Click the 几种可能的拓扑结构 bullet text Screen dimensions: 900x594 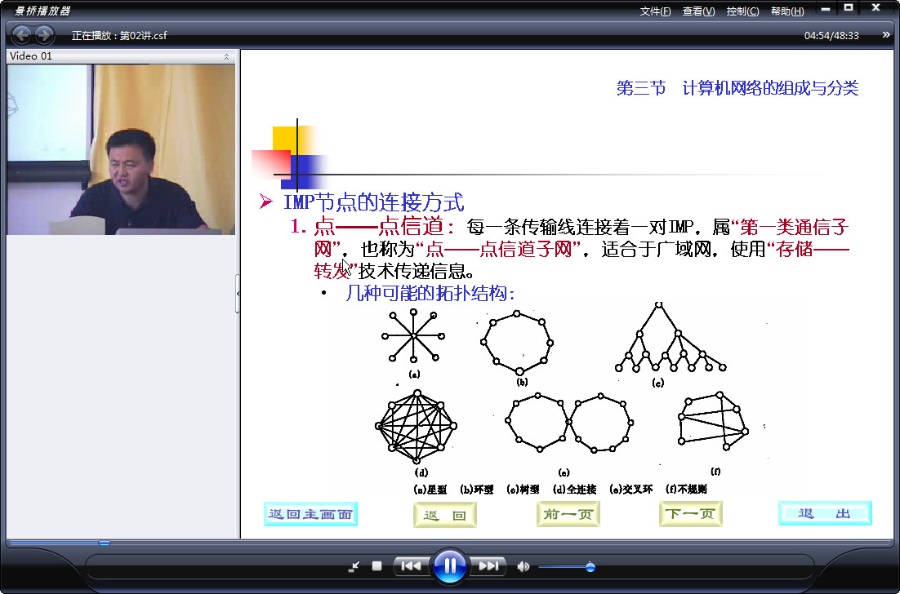click(430, 293)
